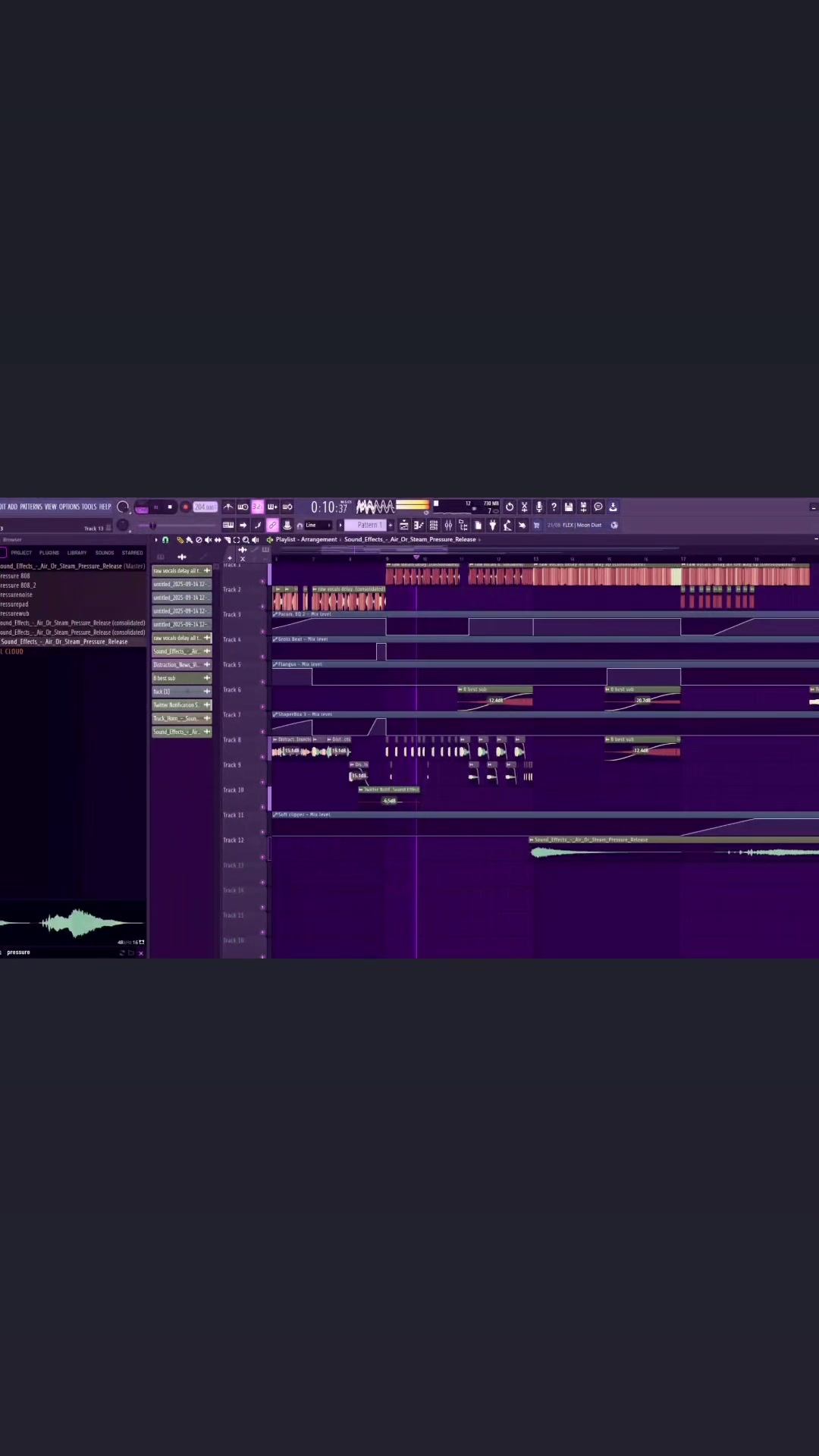Toggle the metronome icon
Image resolution: width=819 pixels, height=1456 pixels.
pos(228,507)
